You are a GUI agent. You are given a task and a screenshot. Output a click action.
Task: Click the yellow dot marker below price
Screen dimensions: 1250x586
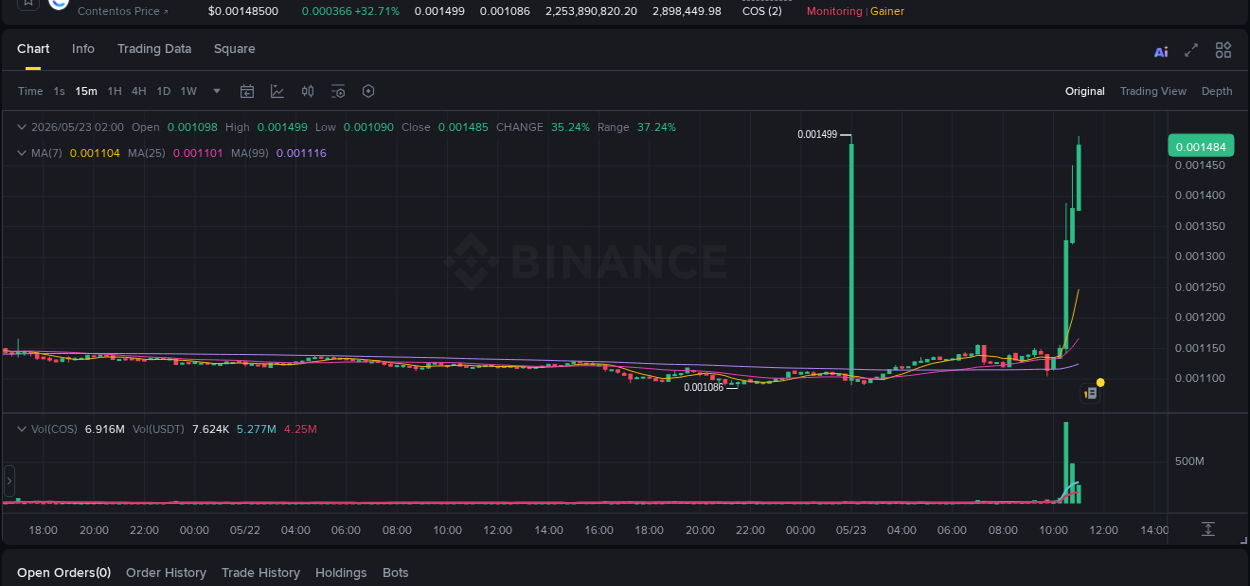coord(1100,382)
